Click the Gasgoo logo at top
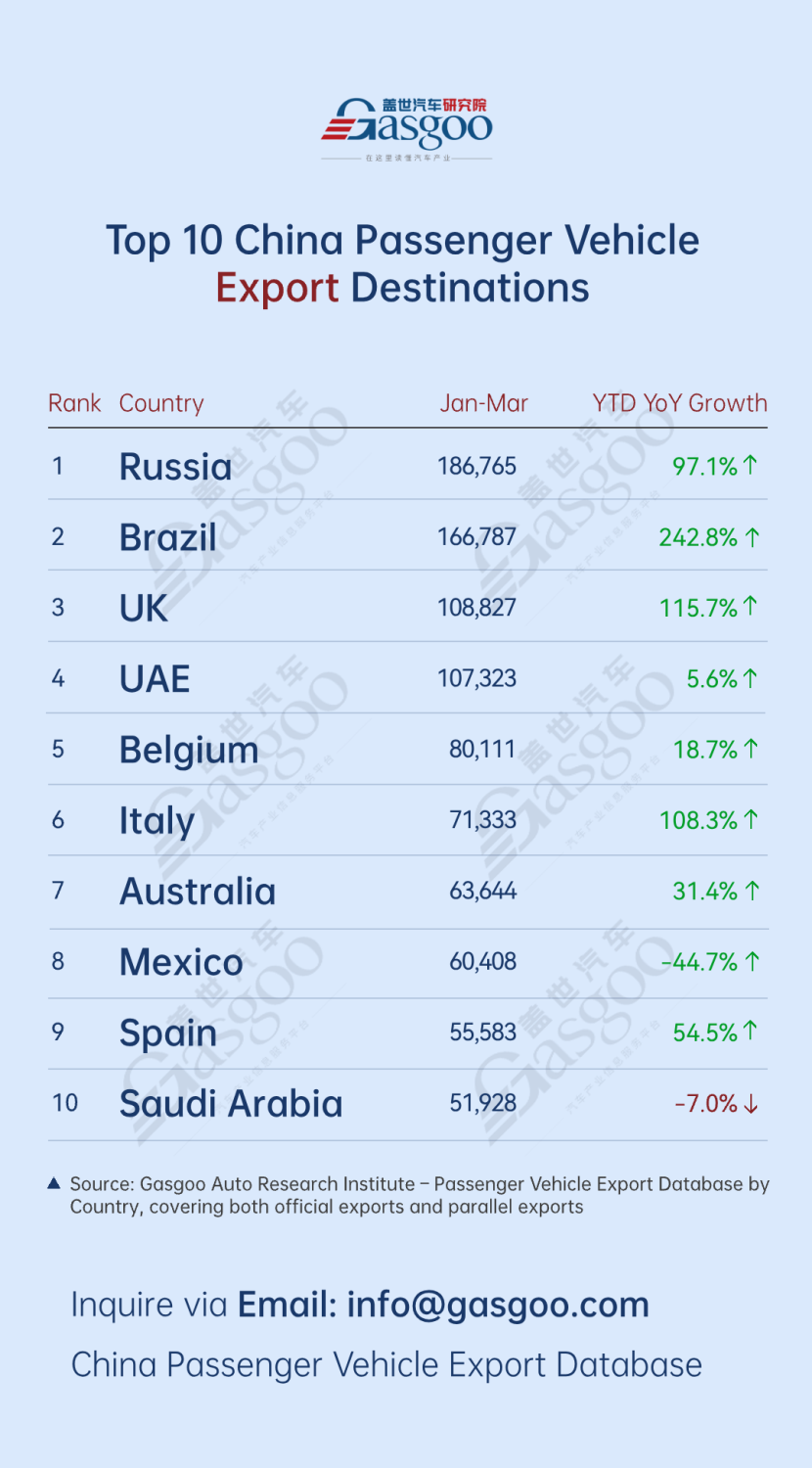The height and width of the screenshot is (1468, 812). (407, 128)
